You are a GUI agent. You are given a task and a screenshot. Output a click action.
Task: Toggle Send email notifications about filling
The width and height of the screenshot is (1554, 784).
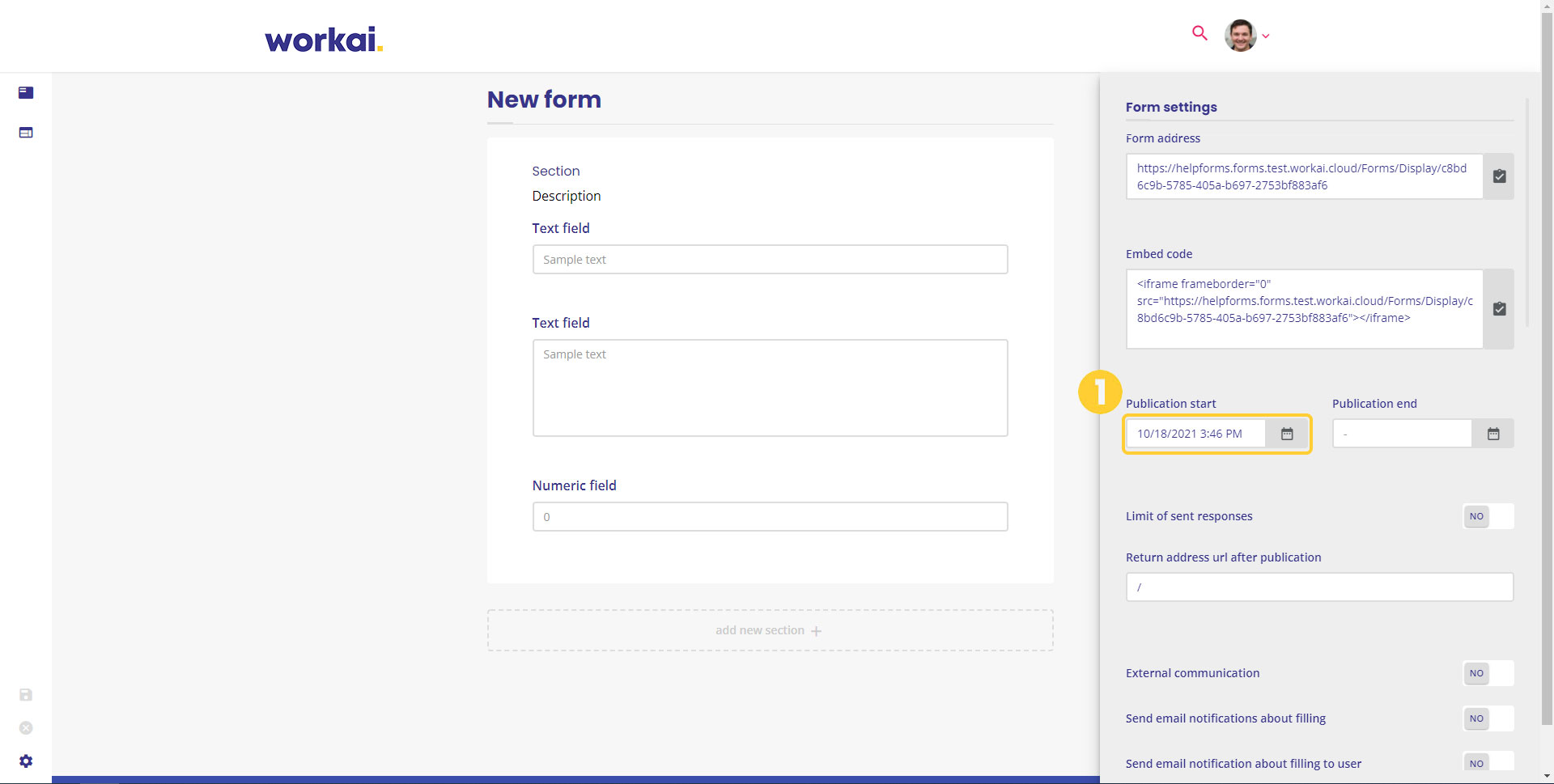1488,718
